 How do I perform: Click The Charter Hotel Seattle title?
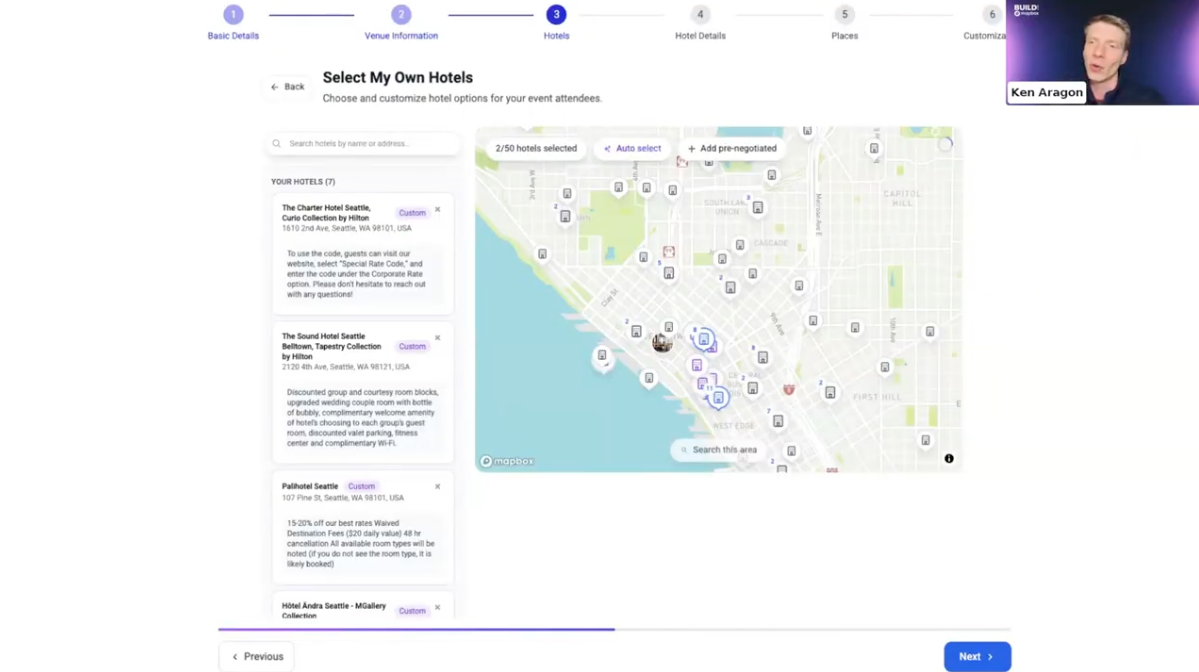(x=326, y=213)
